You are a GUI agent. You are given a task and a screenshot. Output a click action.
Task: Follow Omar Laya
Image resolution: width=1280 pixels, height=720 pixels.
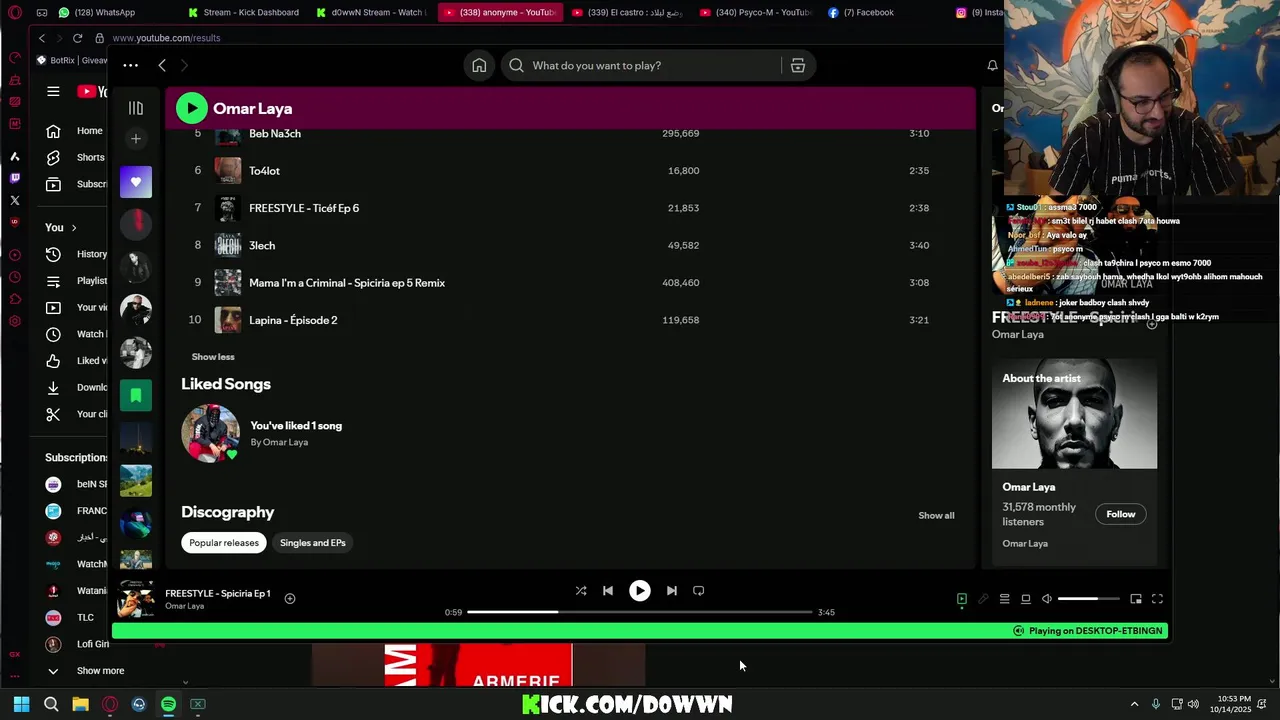(x=1121, y=514)
